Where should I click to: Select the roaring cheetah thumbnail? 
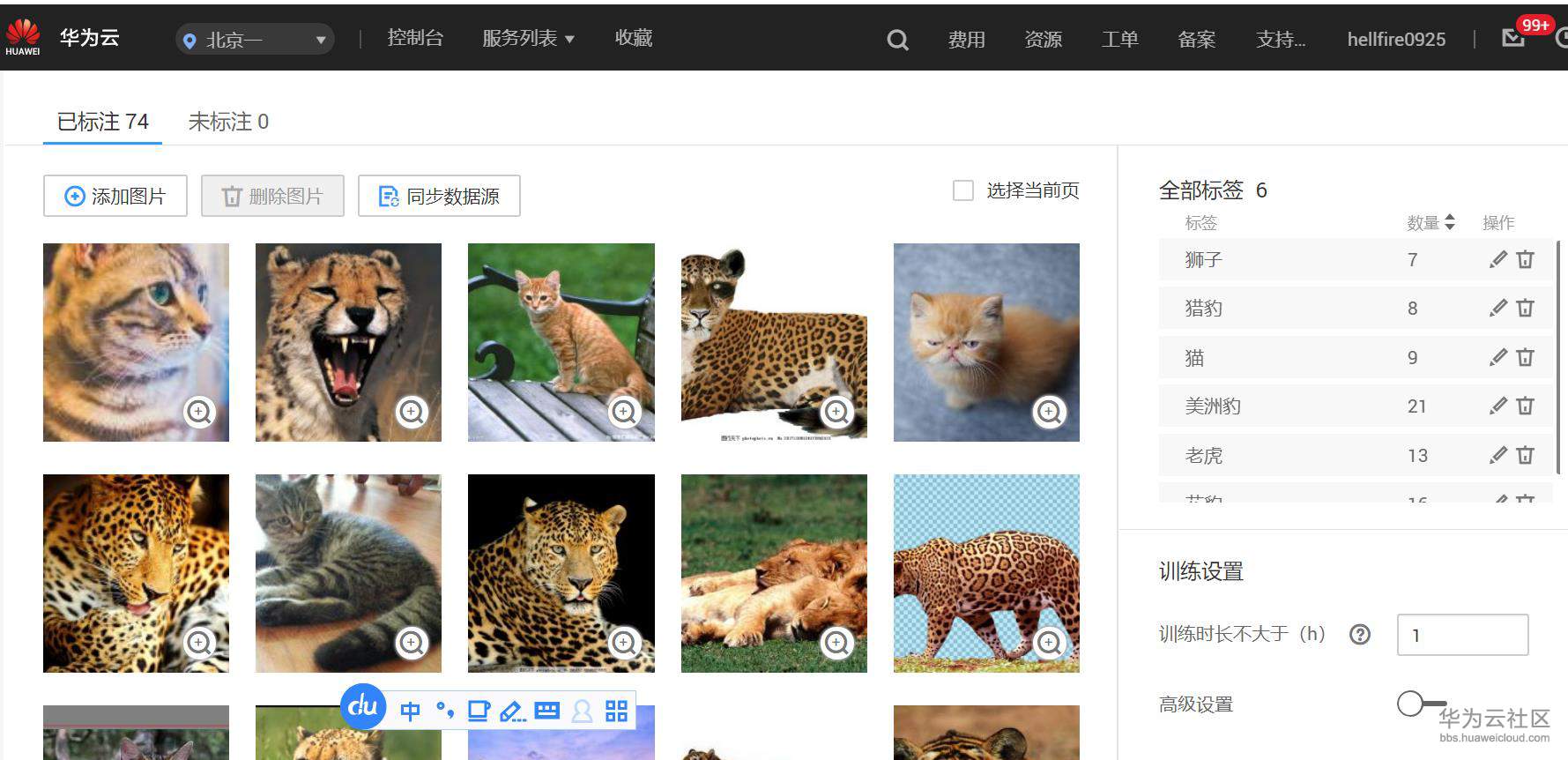[x=348, y=342]
